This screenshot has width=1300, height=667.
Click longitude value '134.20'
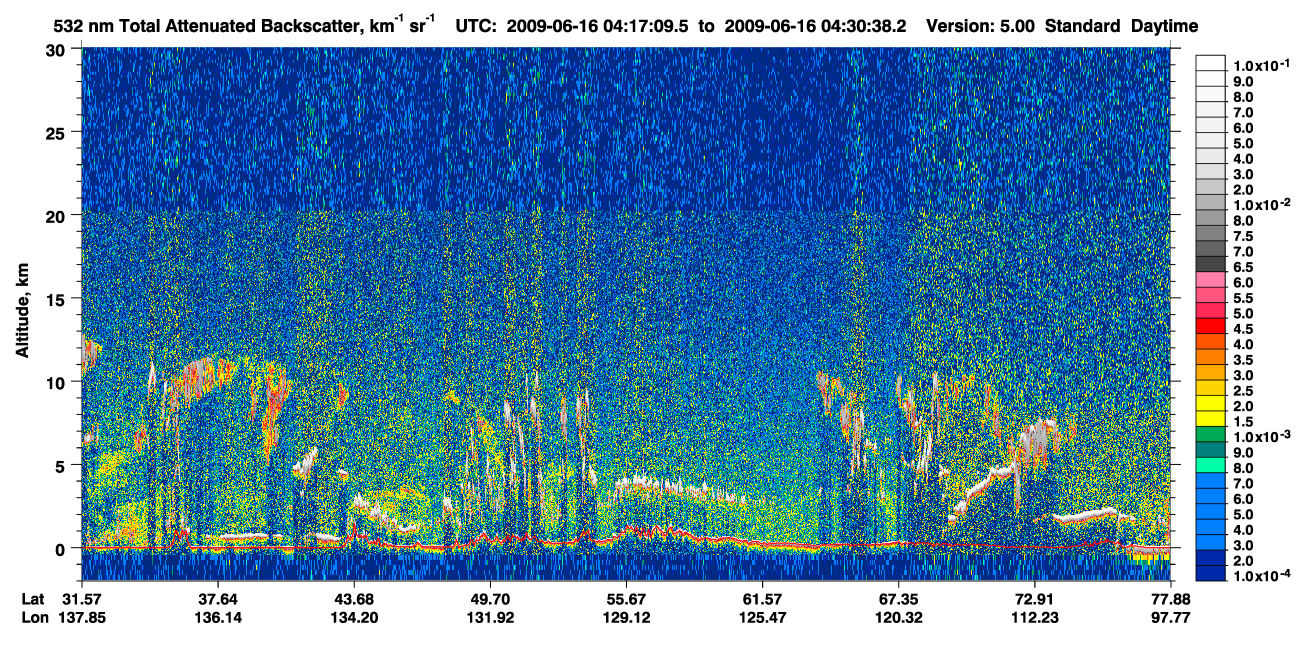(x=354, y=617)
